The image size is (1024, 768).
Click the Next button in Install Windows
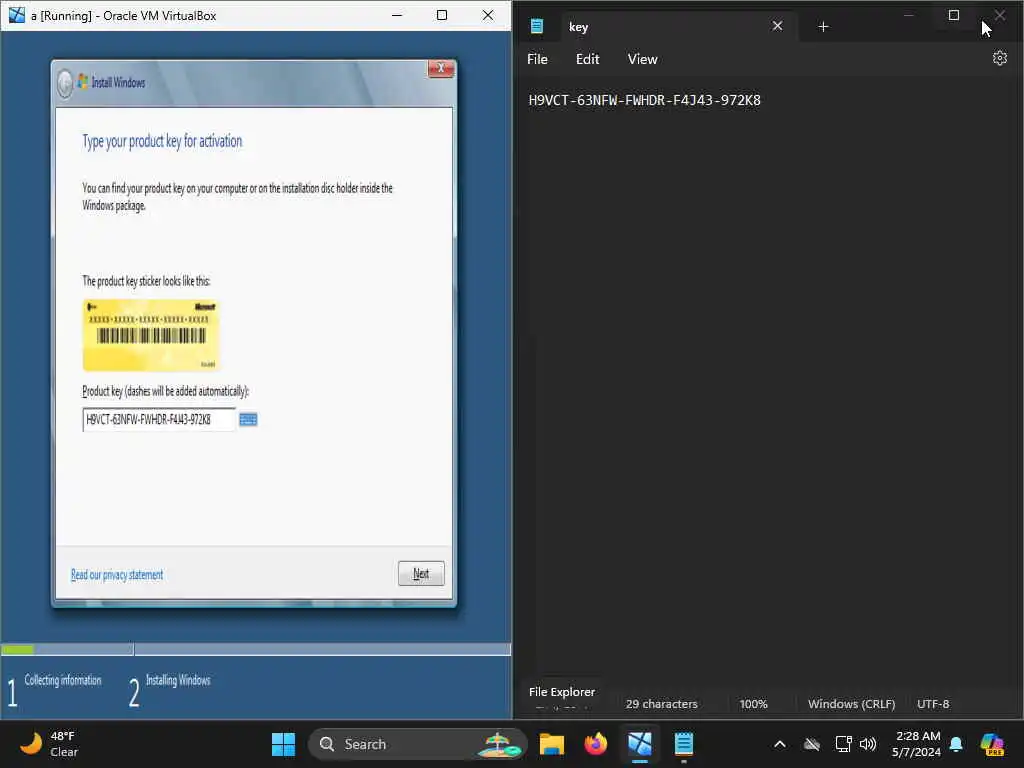click(421, 573)
